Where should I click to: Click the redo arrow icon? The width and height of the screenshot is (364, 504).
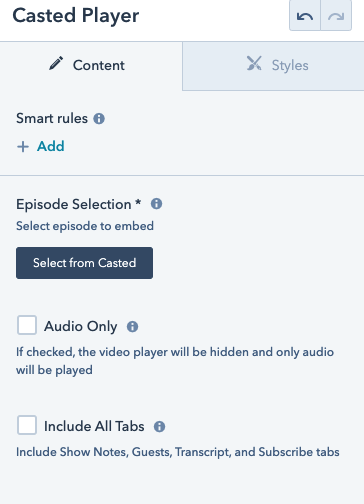pos(336,16)
